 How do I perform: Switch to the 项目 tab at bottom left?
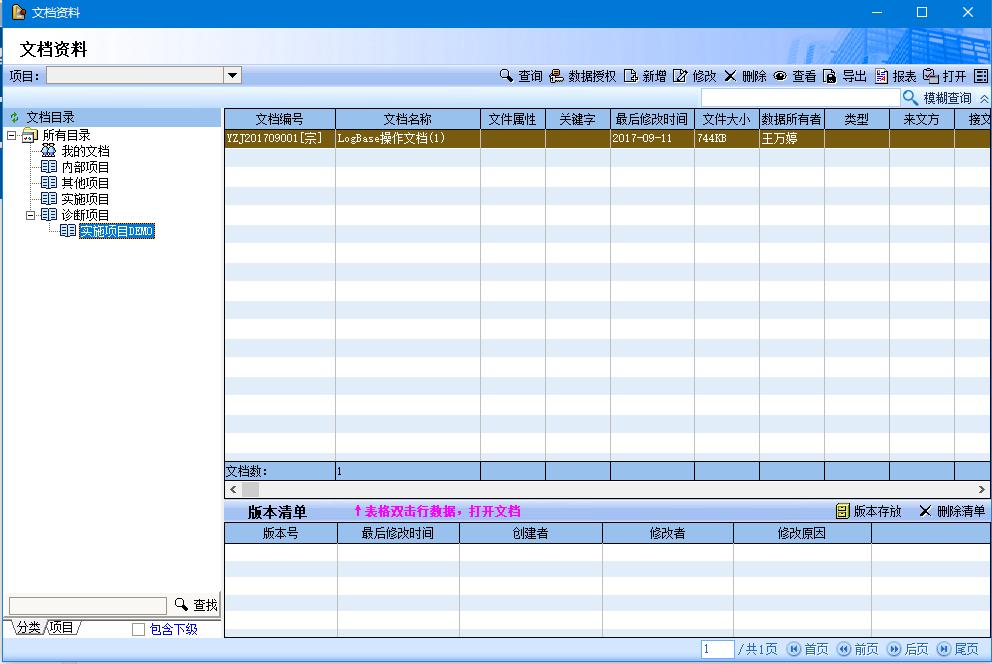point(62,628)
